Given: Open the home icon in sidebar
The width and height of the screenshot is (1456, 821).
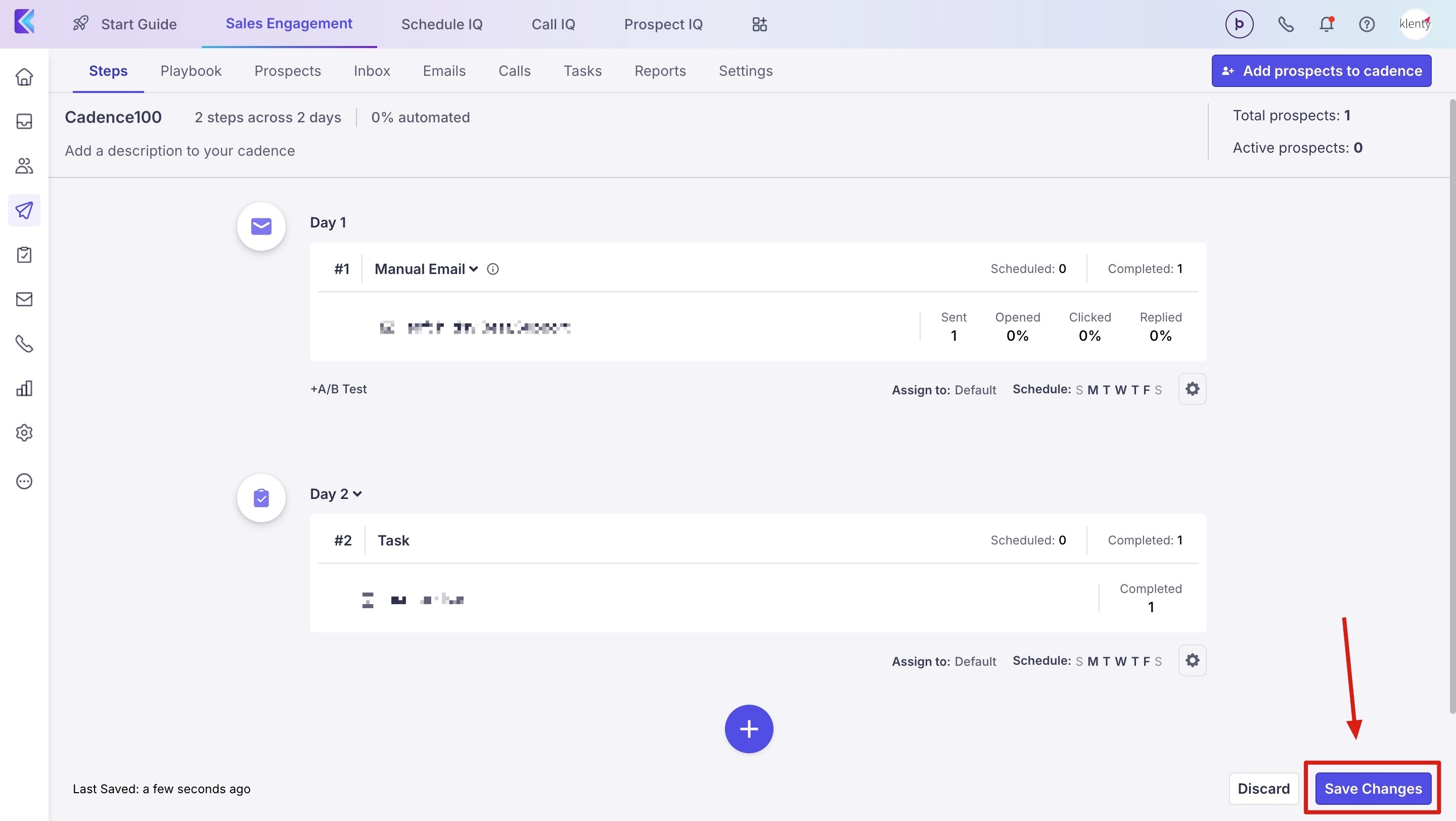Looking at the screenshot, I should click(x=24, y=77).
